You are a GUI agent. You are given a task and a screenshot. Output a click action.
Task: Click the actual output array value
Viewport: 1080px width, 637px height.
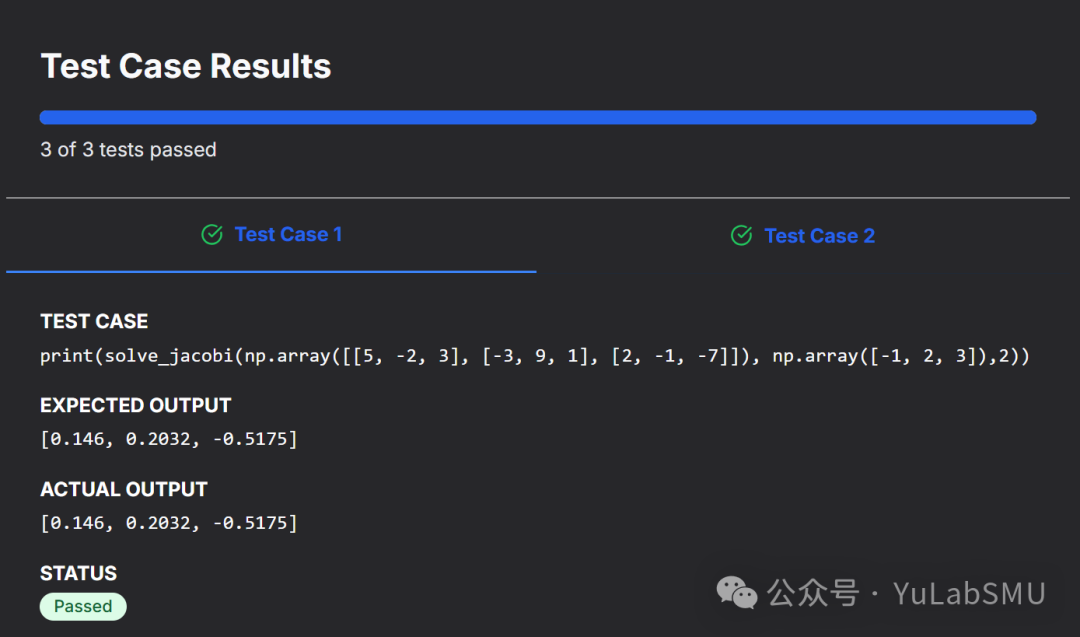(x=168, y=523)
